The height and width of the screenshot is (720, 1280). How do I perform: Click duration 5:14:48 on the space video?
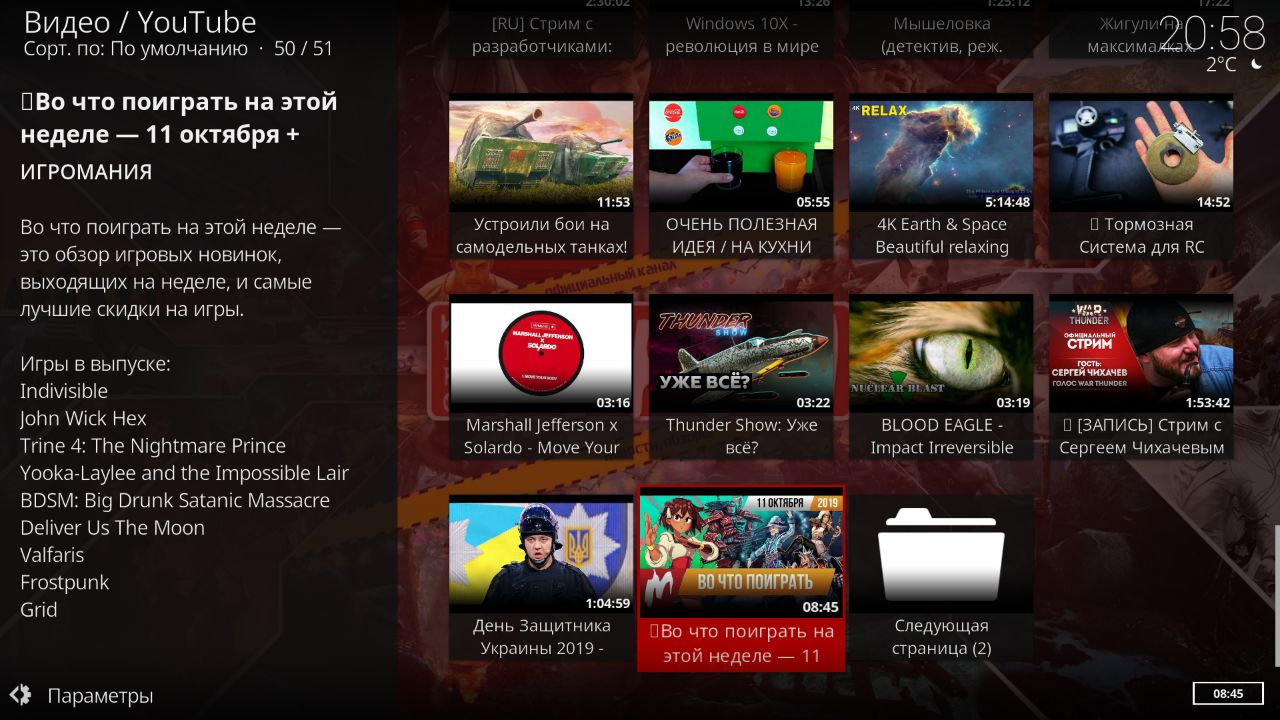point(1007,202)
